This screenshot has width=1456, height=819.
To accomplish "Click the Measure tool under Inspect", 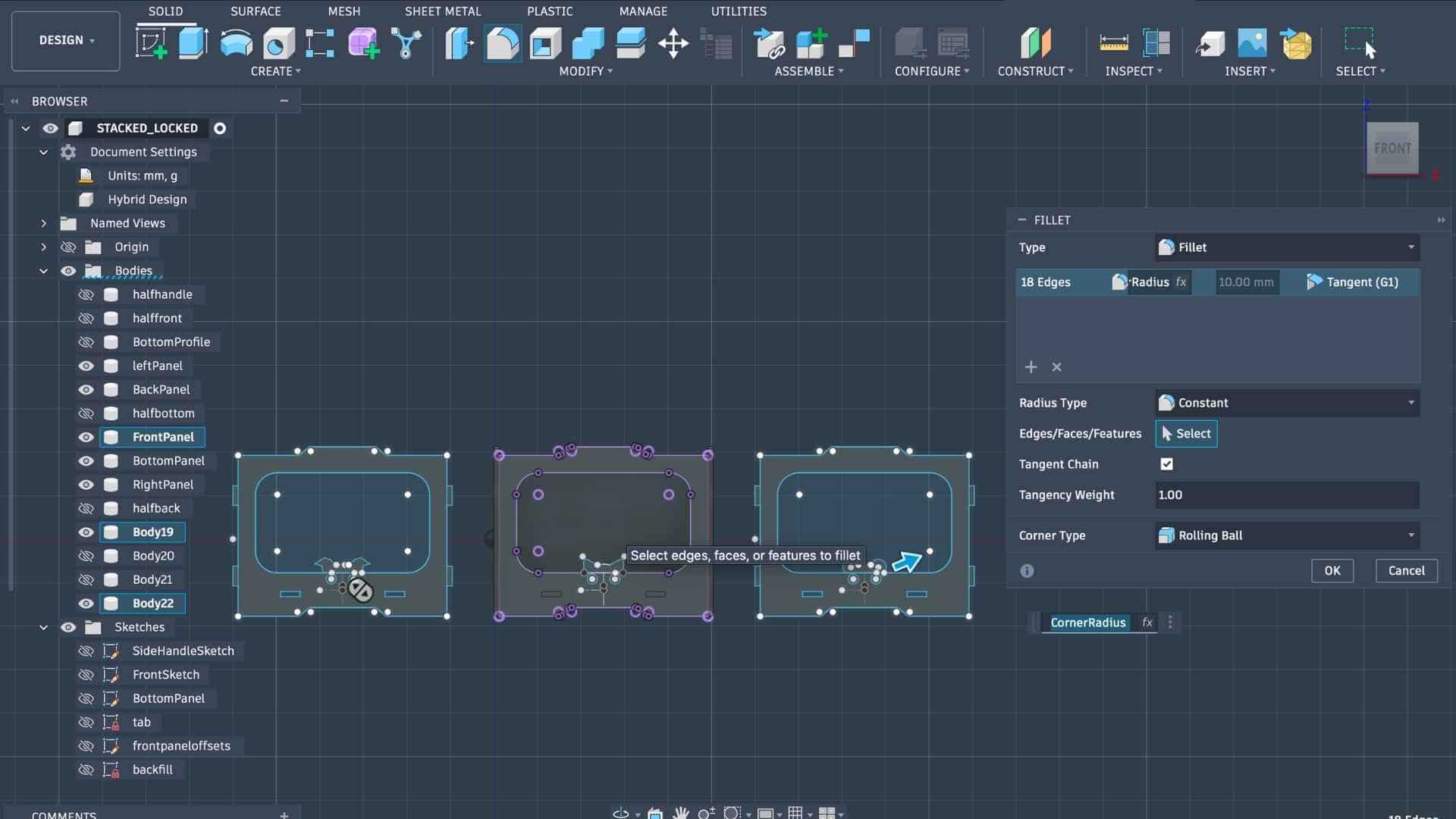I will (1113, 42).
